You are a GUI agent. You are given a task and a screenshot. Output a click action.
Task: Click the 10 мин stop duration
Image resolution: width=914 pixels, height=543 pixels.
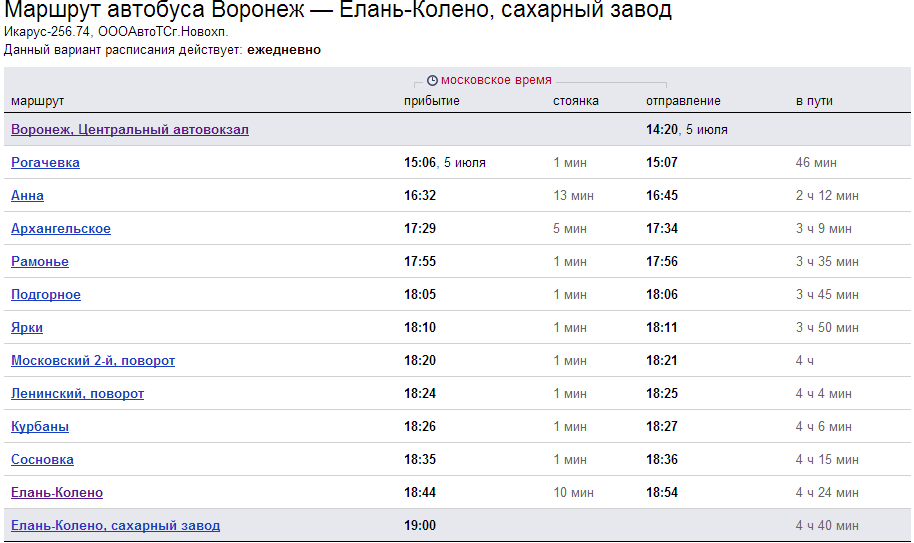point(574,493)
